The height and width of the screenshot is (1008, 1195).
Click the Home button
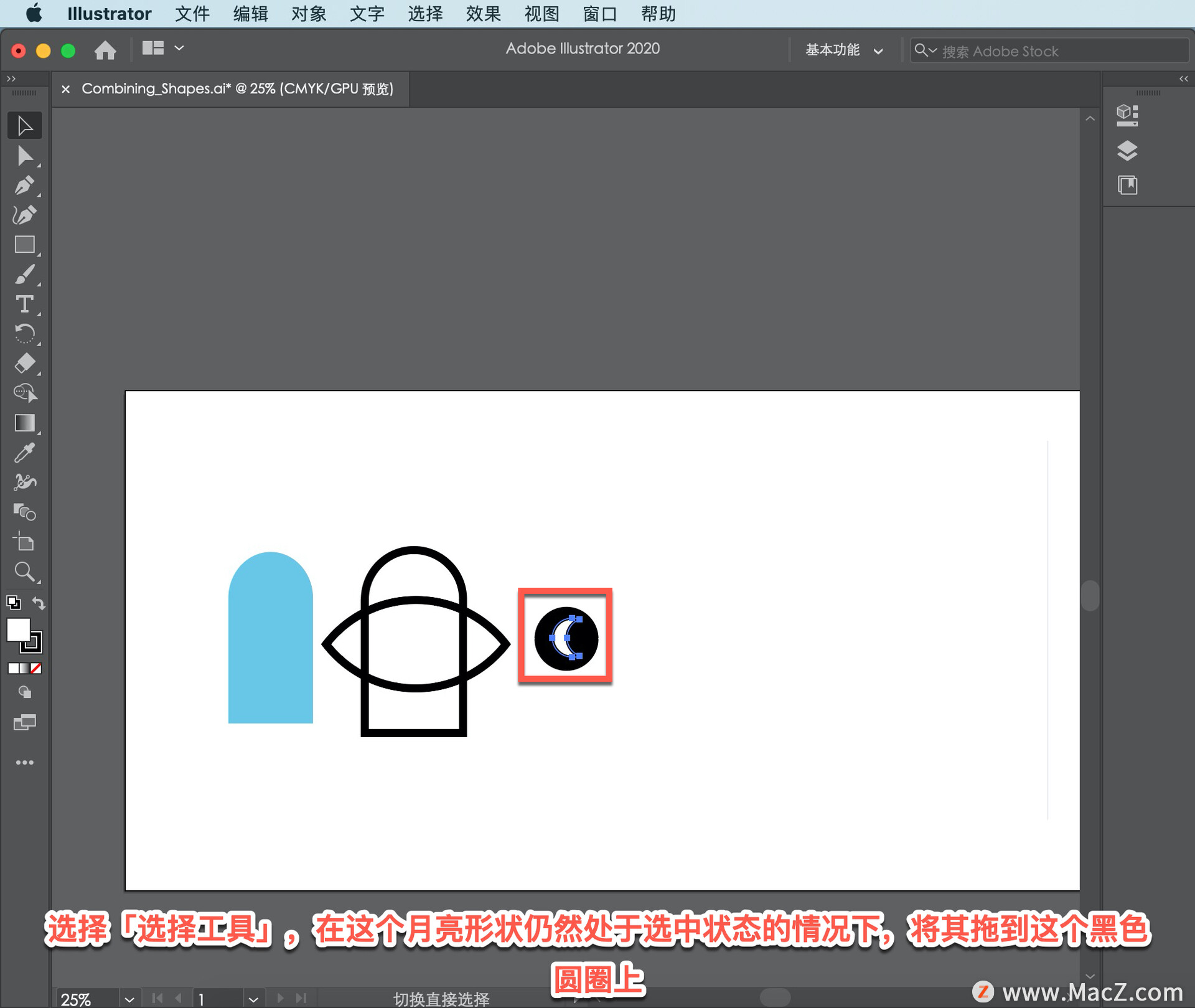[x=105, y=50]
